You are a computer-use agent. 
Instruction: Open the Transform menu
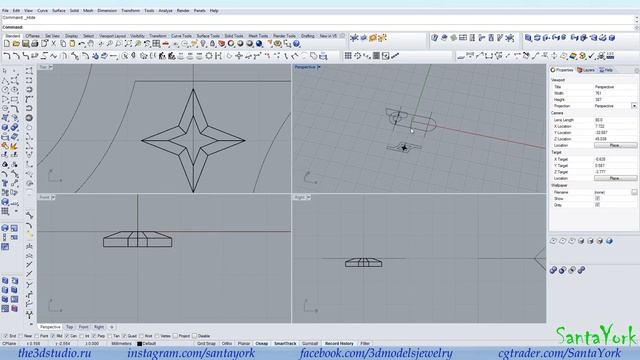click(131, 11)
